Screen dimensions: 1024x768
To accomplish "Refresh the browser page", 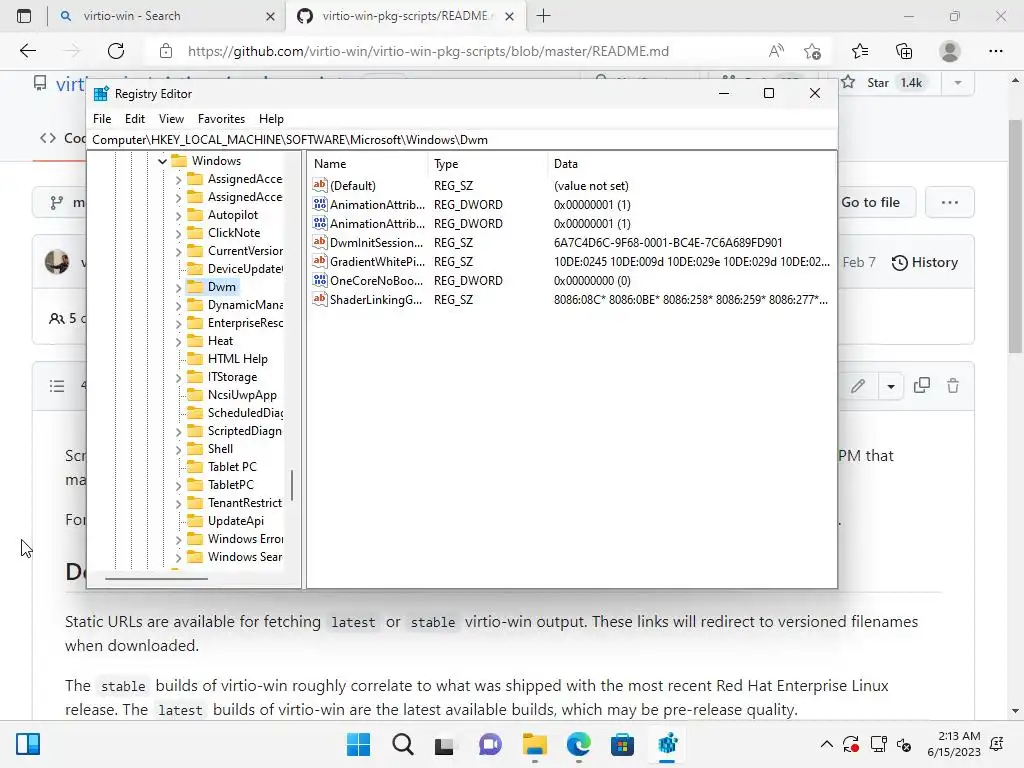I will (116, 51).
